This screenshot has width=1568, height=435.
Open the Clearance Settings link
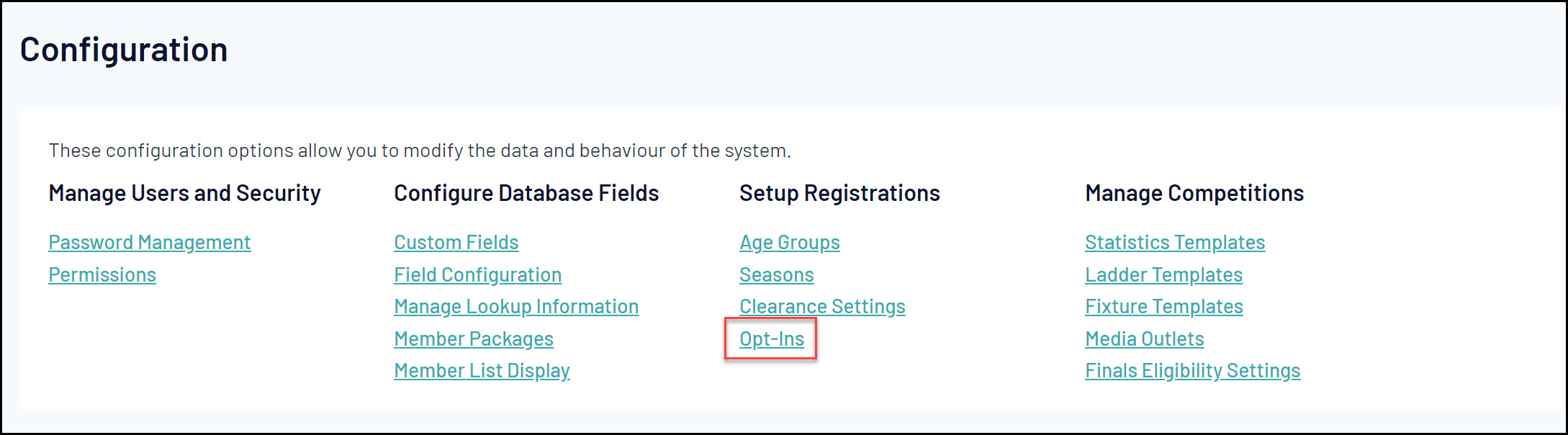tap(822, 307)
